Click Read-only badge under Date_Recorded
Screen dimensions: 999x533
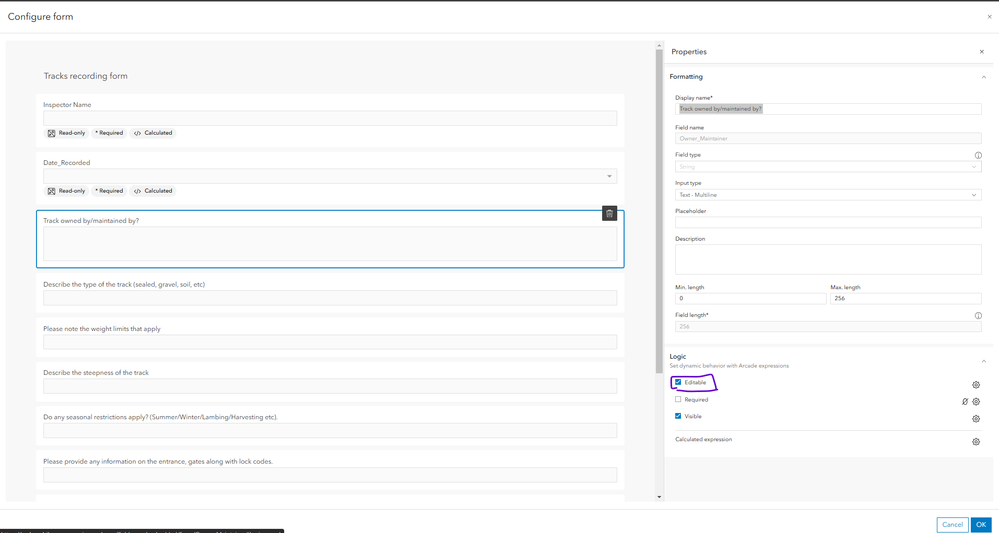[67, 190]
